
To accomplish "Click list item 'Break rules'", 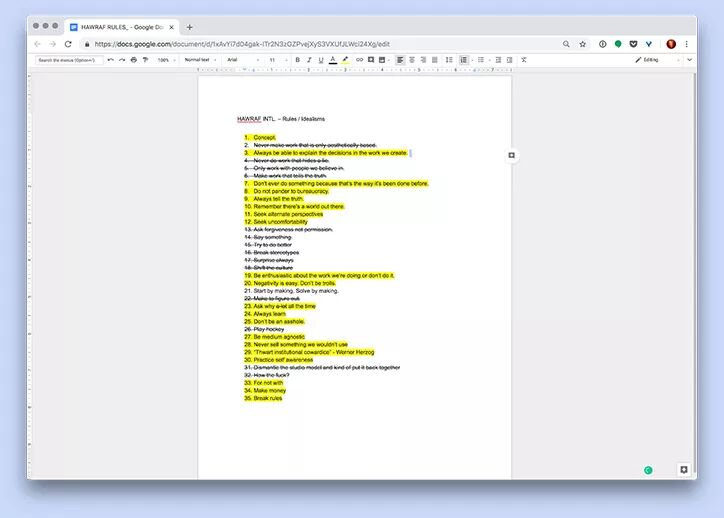I will click(268, 398).
